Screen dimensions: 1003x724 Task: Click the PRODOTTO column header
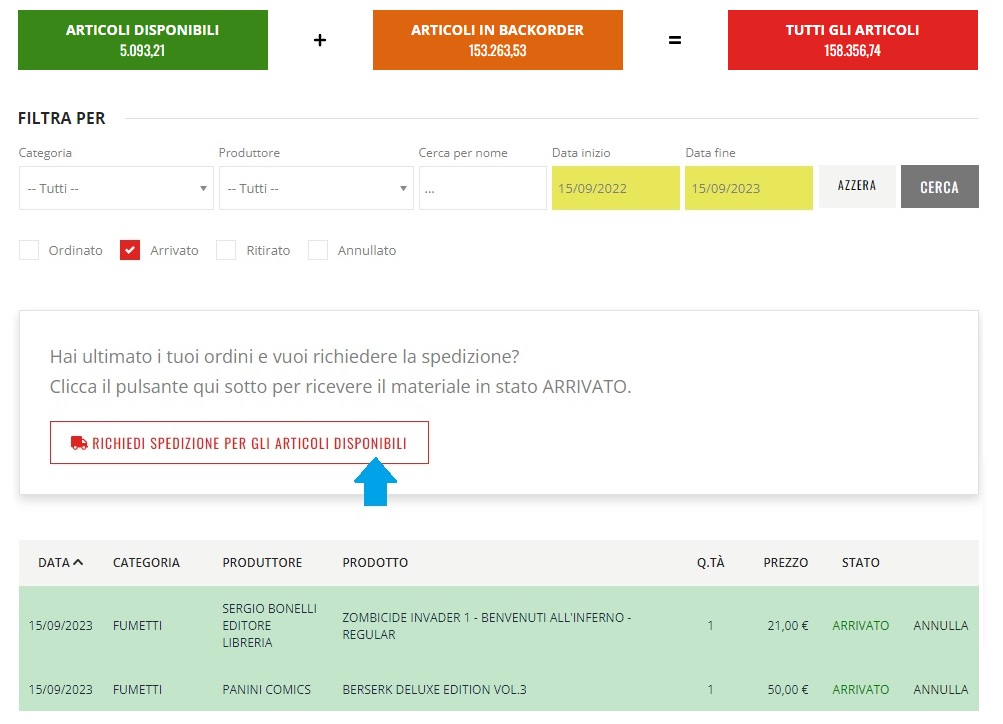coord(375,562)
